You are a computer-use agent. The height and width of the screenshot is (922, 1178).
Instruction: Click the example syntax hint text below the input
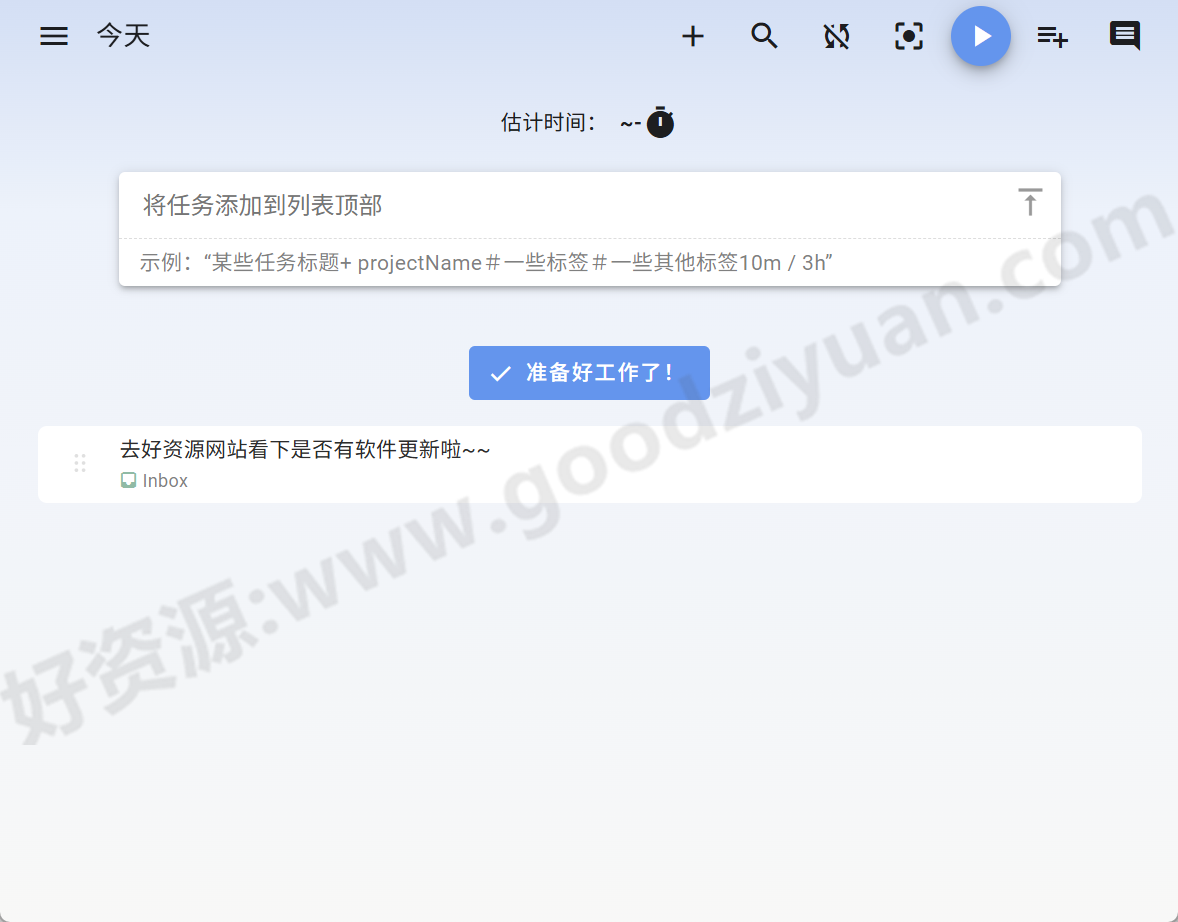point(487,262)
